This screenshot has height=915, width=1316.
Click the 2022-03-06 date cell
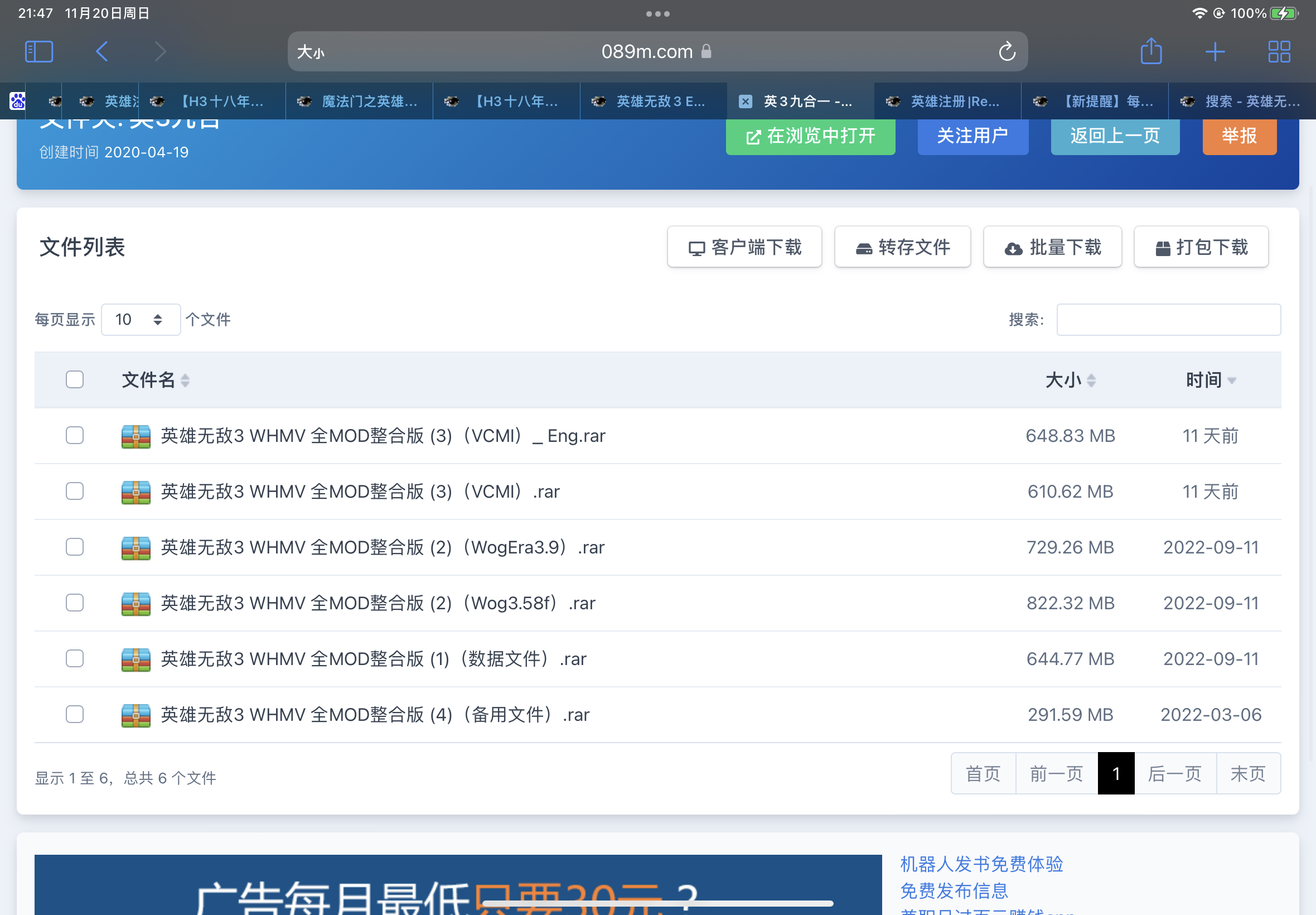[1211, 715]
